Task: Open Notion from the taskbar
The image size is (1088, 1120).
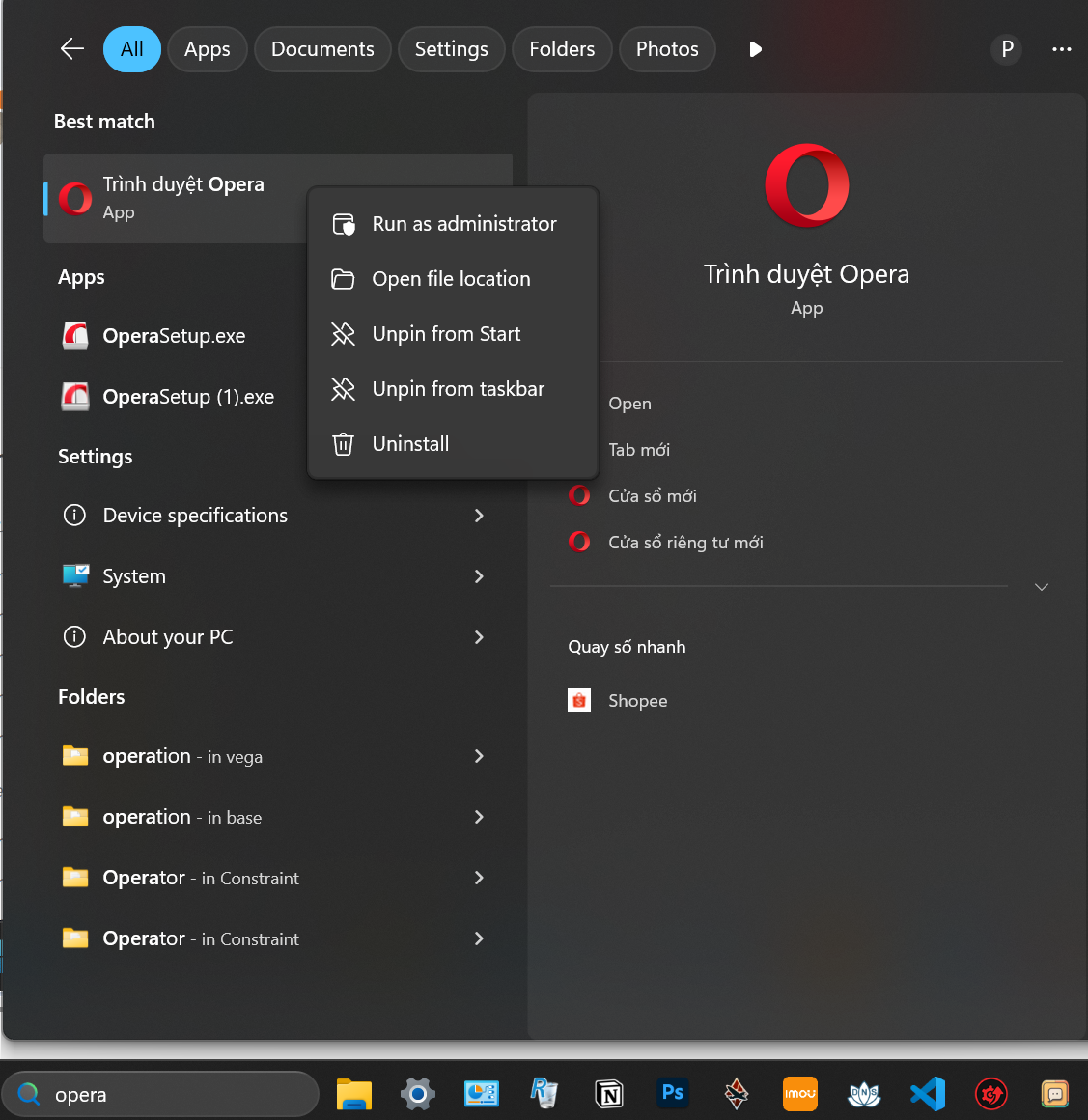Action: click(x=609, y=1093)
